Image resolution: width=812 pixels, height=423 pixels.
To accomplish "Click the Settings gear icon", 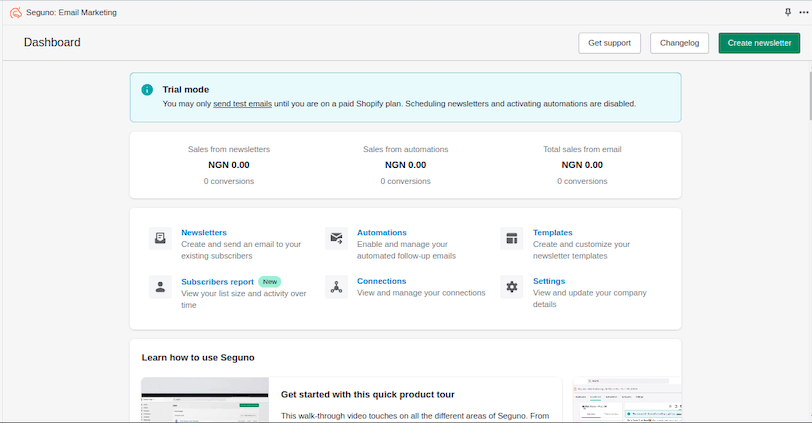I will click(512, 287).
